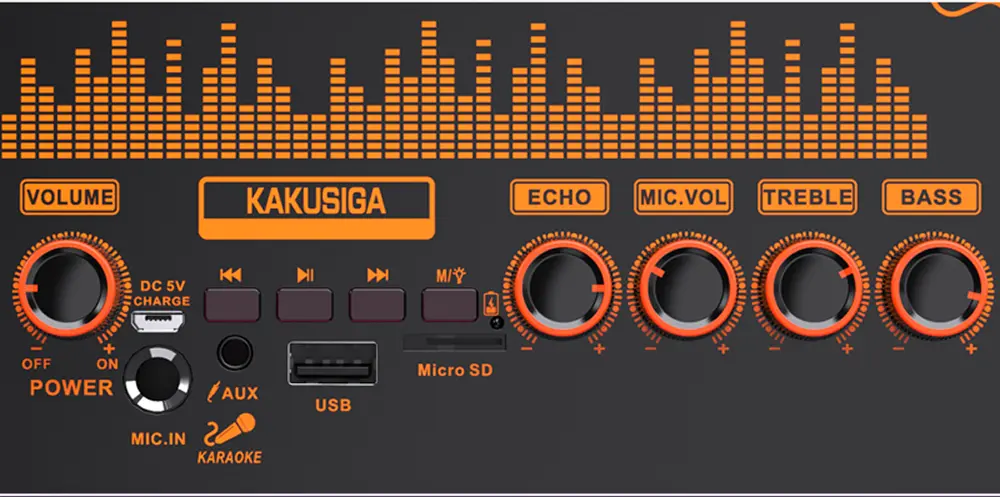This screenshot has height=497, width=1000.
Task: Click the ECHO label
Action: tap(559, 197)
